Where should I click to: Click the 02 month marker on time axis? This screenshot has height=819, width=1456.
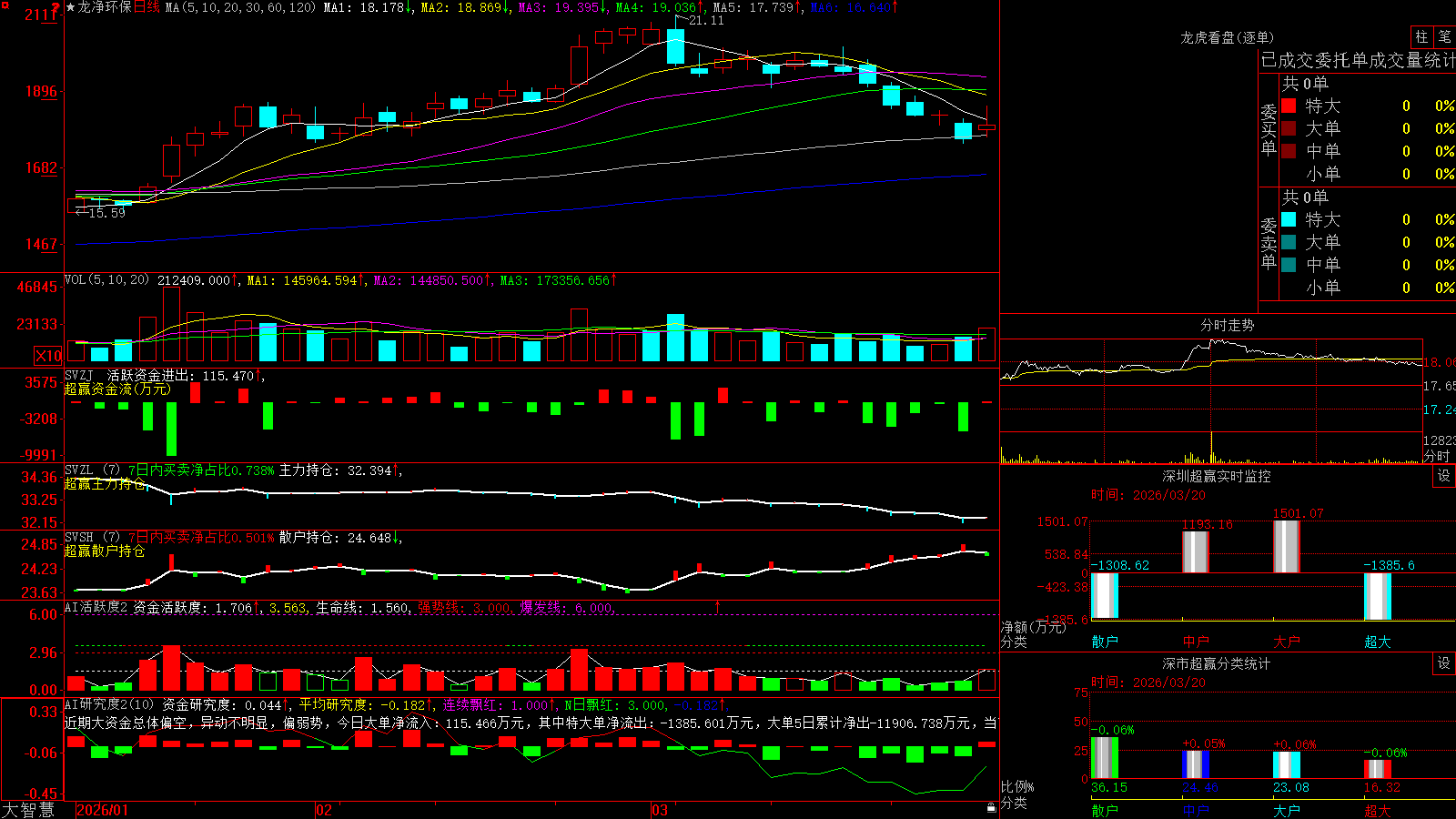(323, 810)
